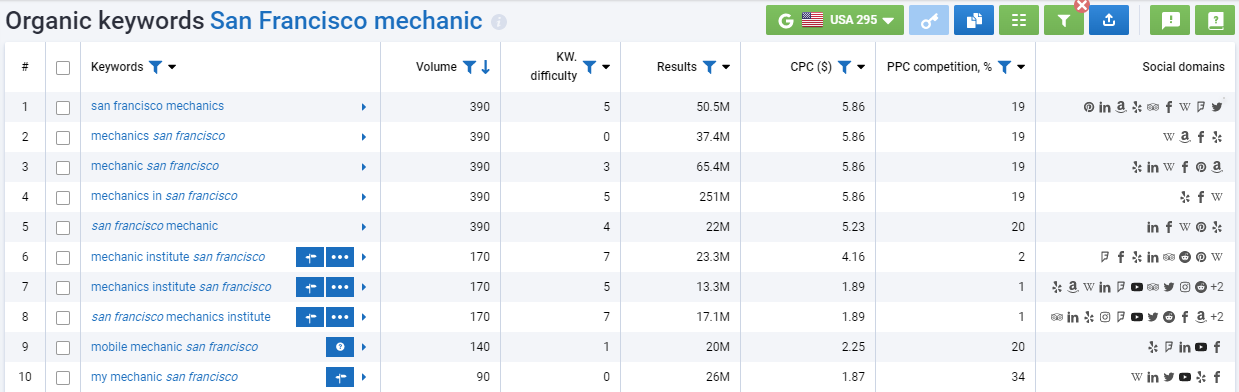Expand the Results column dropdown arrow
1239x392 pixels.
(x=726, y=67)
